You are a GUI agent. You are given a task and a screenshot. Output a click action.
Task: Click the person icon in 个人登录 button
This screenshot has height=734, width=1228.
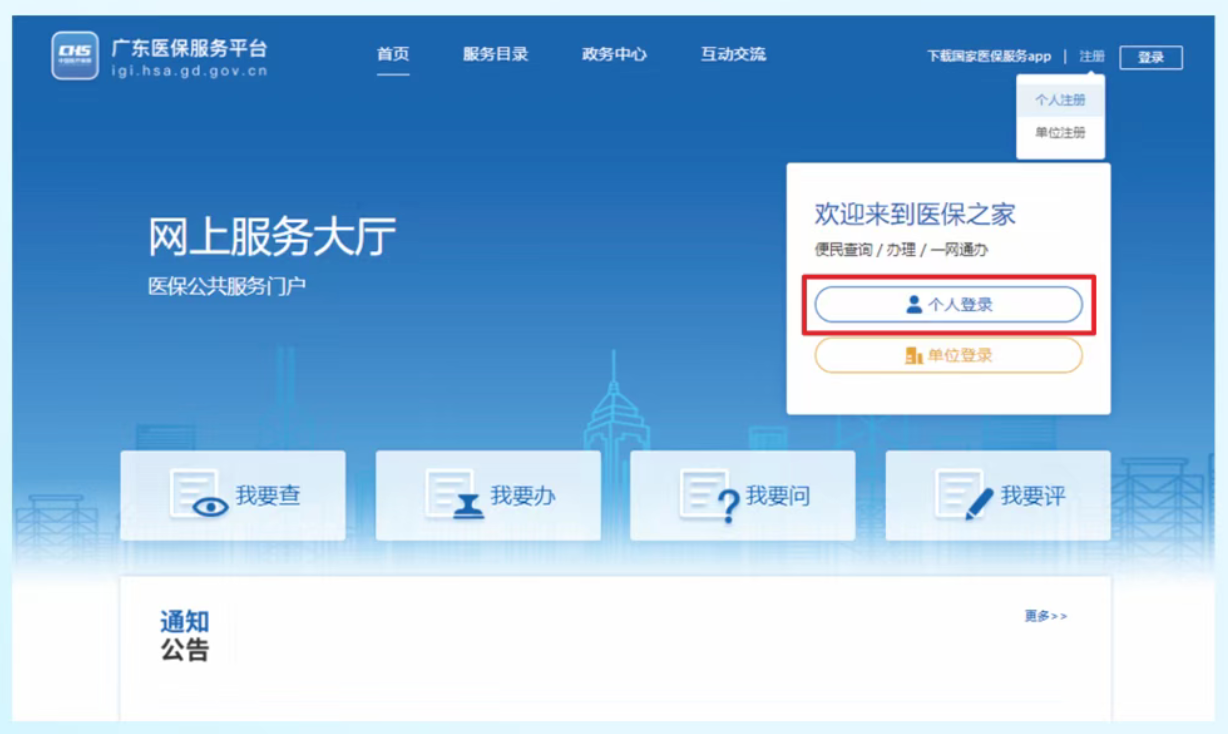point(914,305)
